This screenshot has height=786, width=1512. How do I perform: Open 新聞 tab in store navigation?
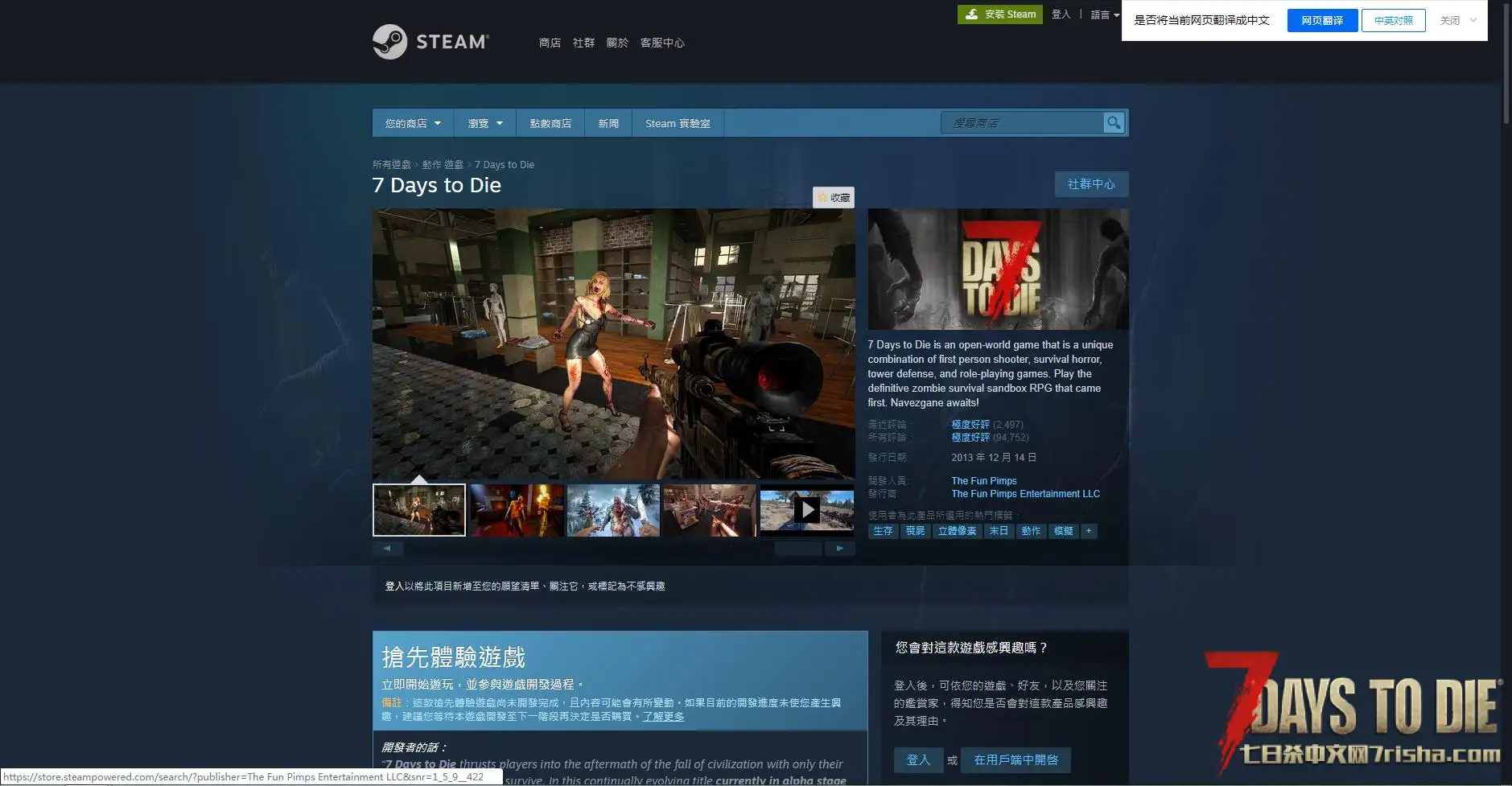pyautogui.click(x=608, y=123)
